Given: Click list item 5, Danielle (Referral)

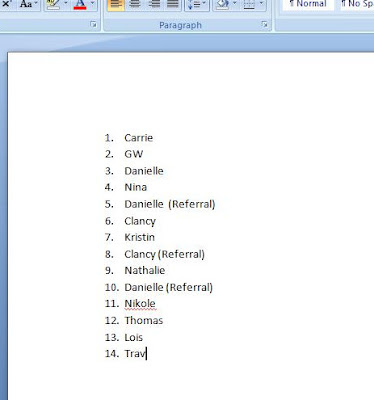Looking at the screenshot, I should (x=170, y=204).
